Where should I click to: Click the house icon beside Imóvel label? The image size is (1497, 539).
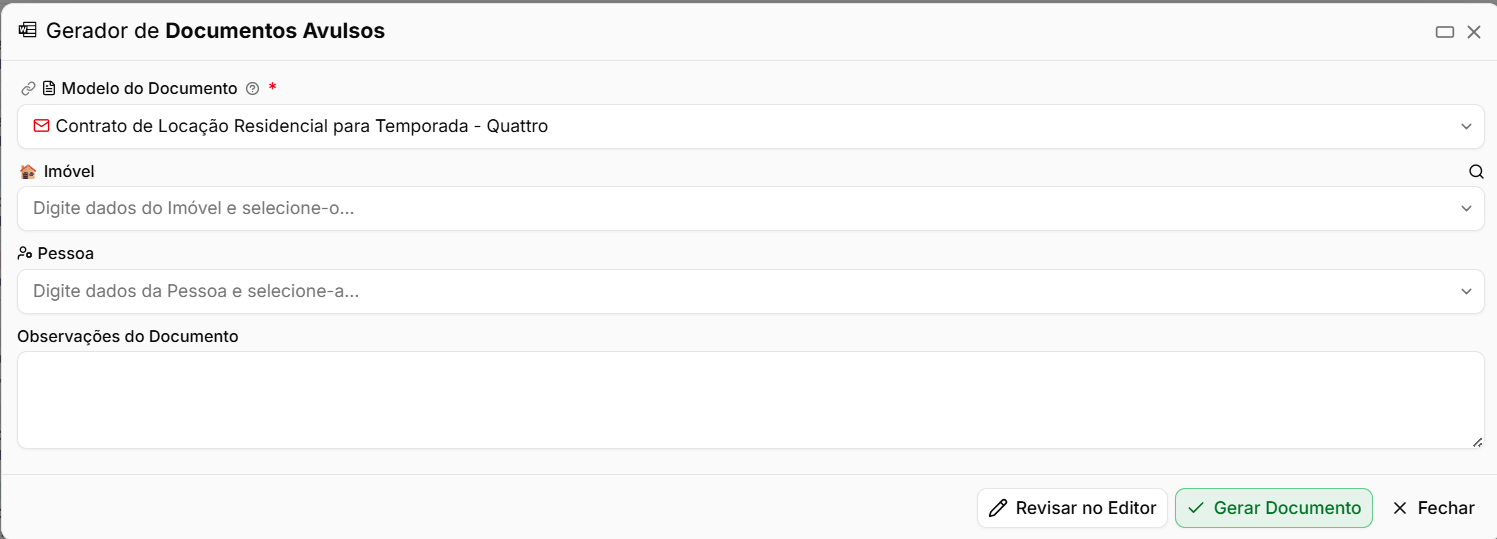pyautogui.click(x=28, y=171)
